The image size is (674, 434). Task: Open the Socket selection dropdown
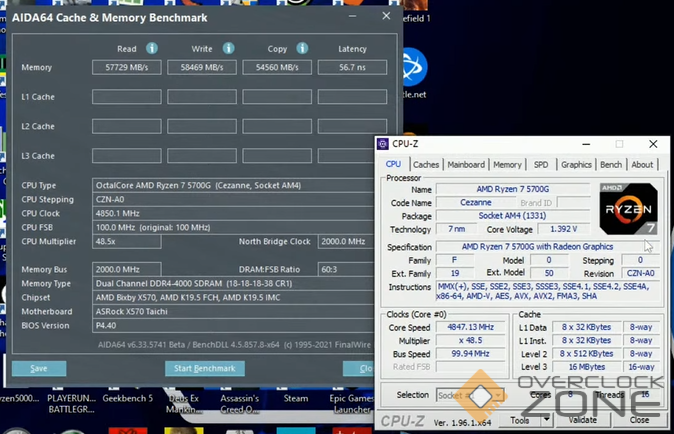click(468, 396)
